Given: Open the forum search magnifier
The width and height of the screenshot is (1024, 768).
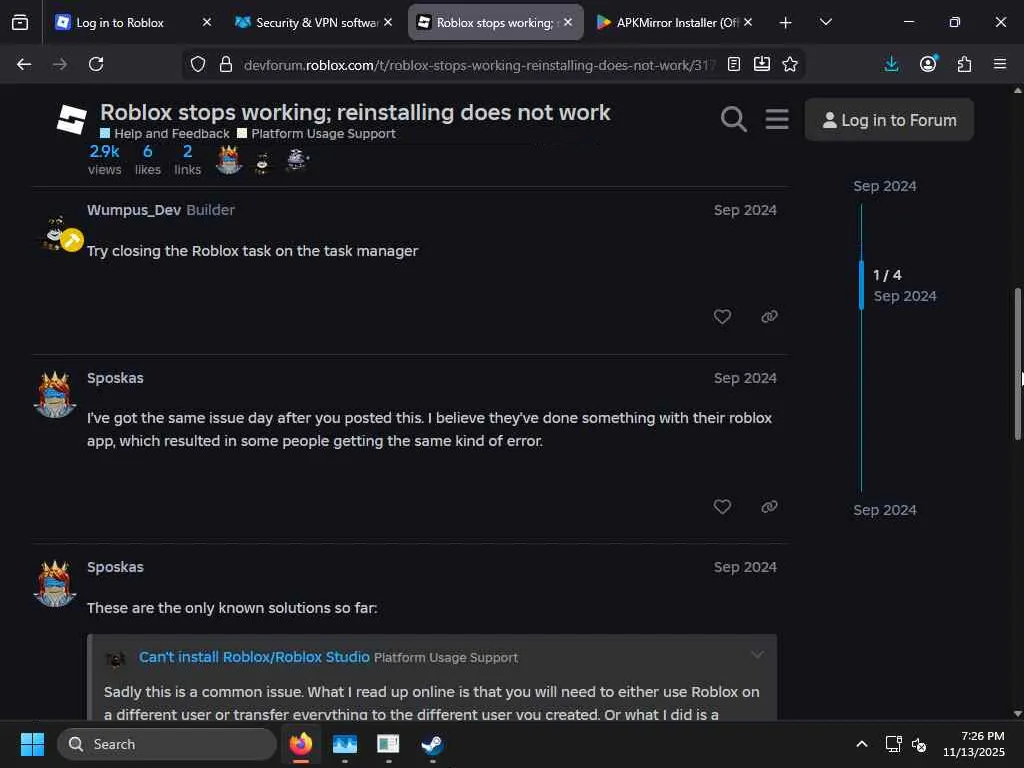Looking at the screenshot, I should tap(733, 120).
